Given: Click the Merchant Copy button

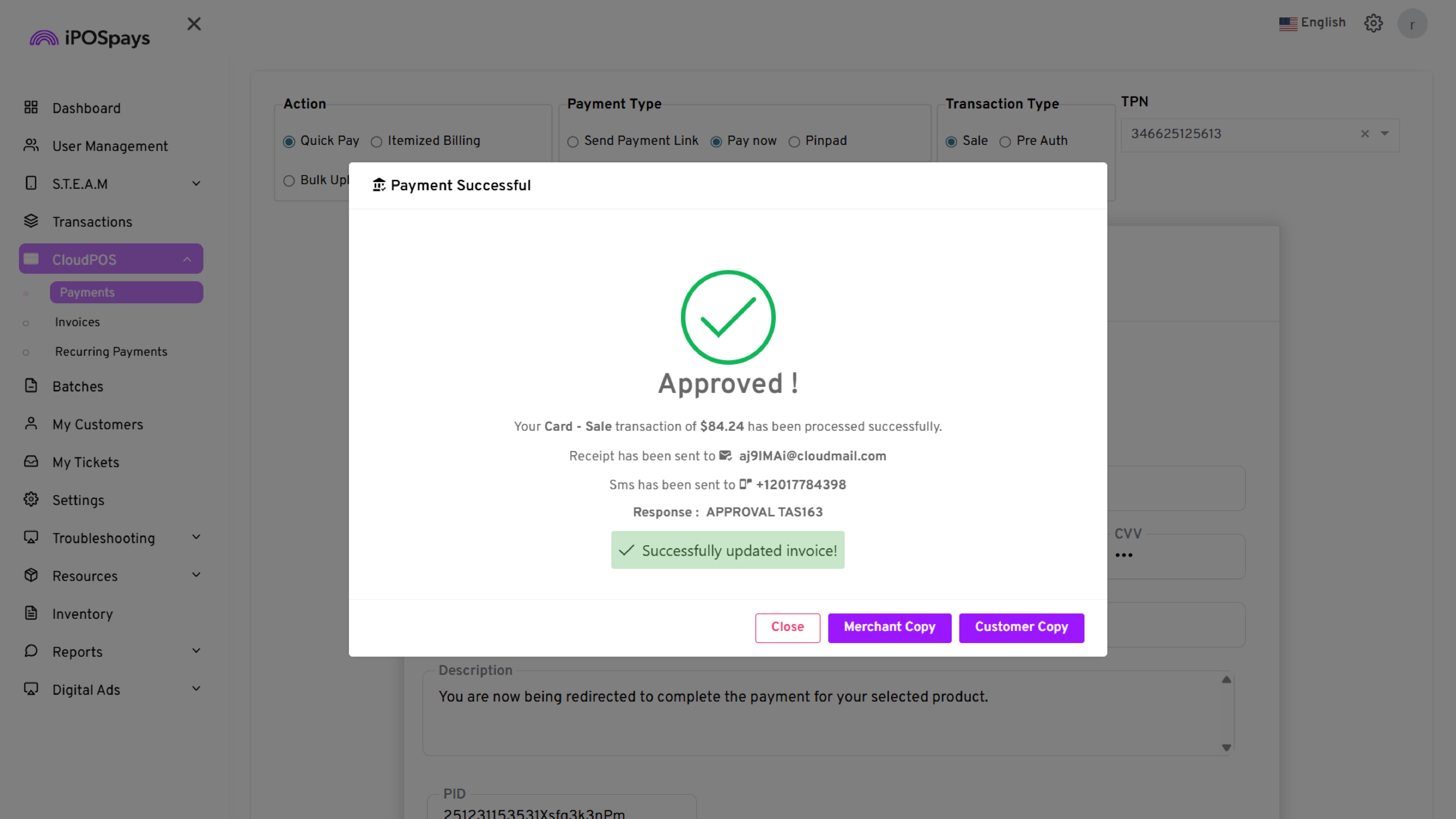Looking at the screenshot, I should (x=889, y=628).
